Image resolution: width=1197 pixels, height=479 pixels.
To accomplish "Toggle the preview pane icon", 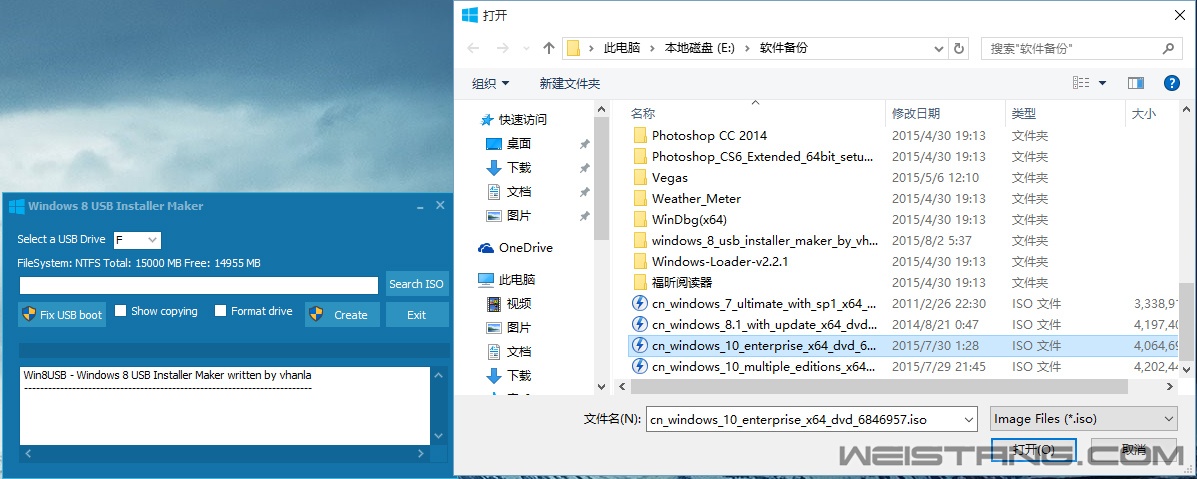I will click(x=1136, y=83).
